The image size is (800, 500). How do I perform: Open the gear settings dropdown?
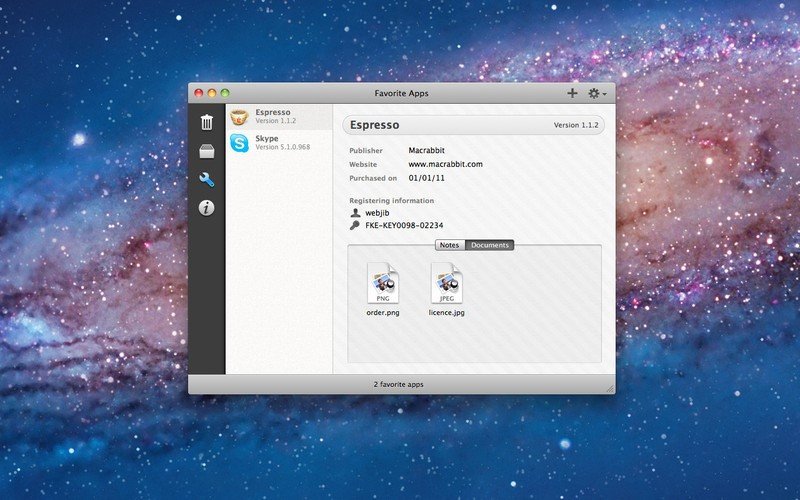pyautogui.click(x=597, y=93)
